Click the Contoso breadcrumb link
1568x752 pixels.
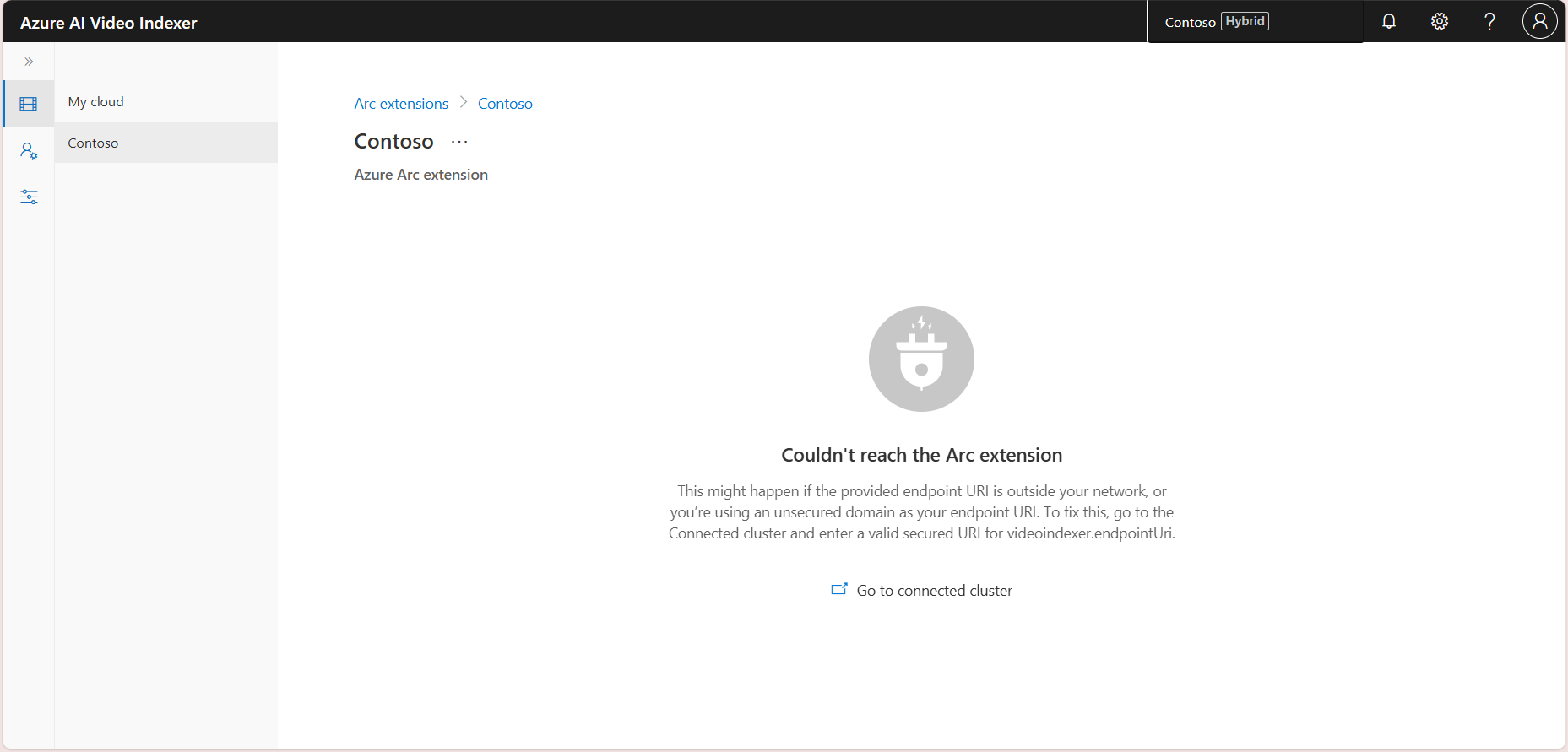(x=505, y=104)
